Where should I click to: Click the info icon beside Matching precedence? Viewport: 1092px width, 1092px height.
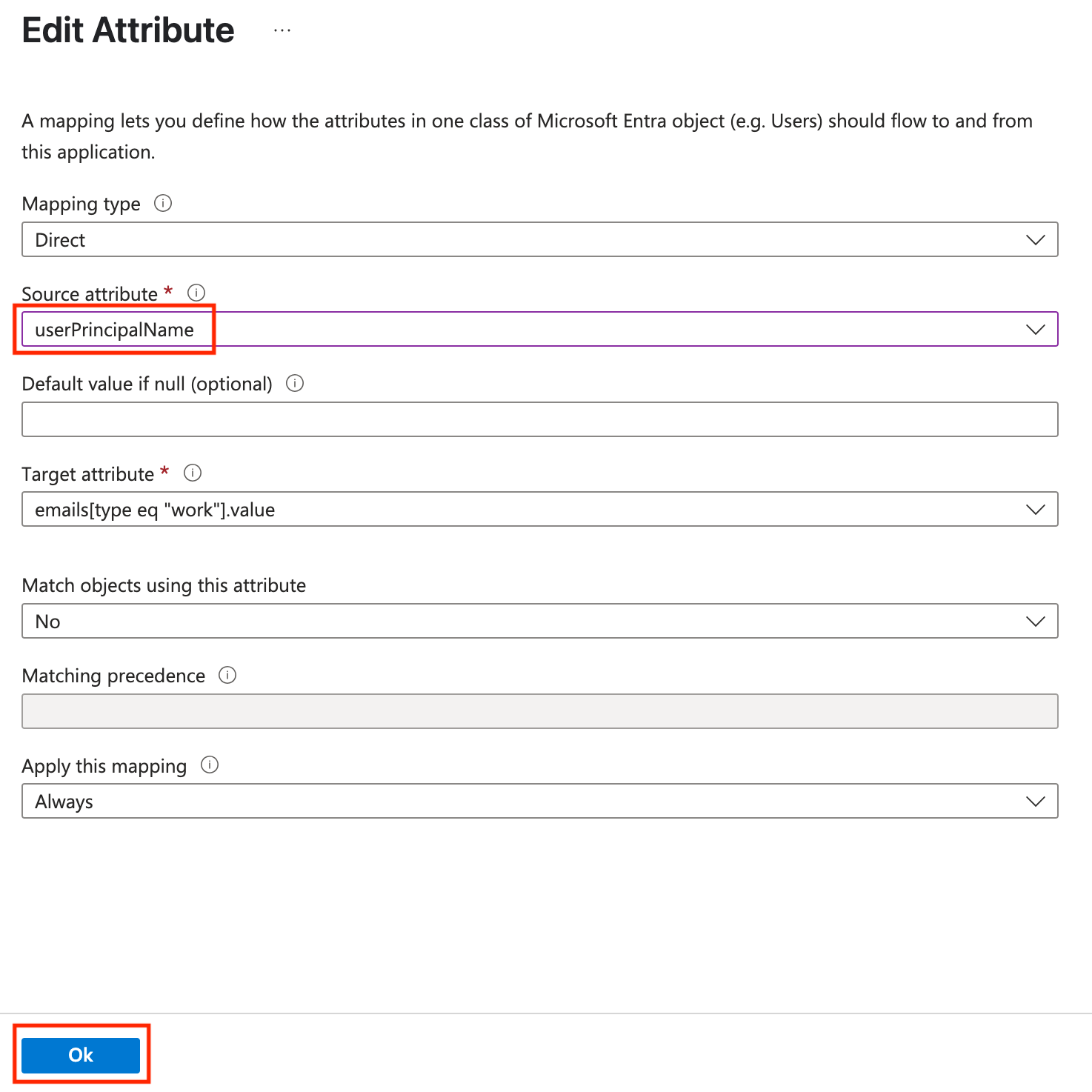click(x=229, y=675)
